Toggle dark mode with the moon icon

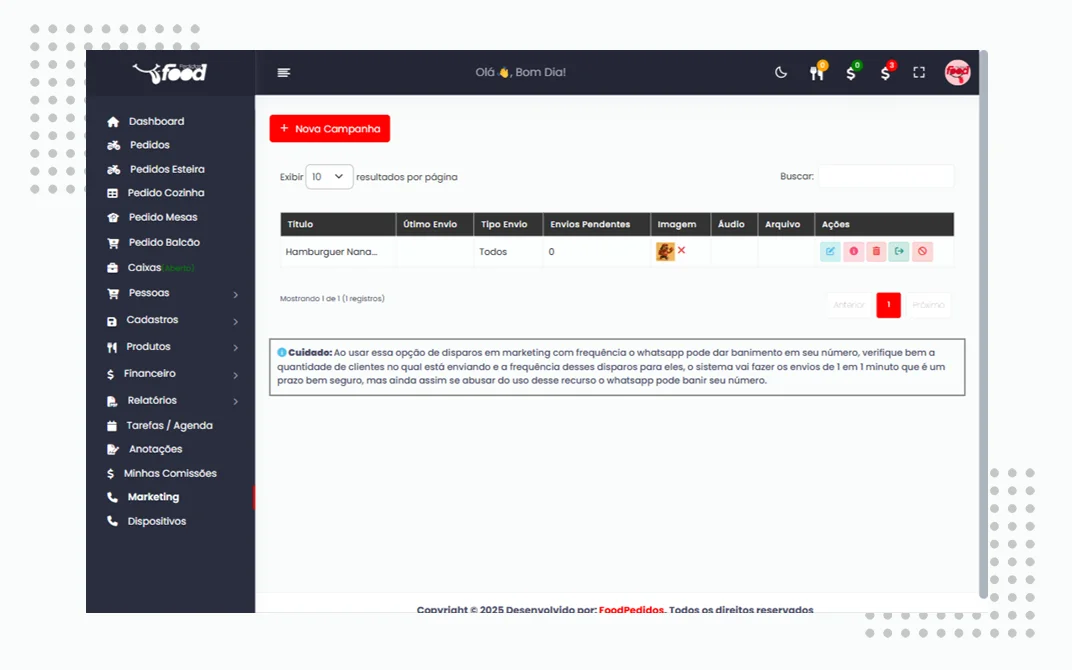pyautogui.click(x=781, y=72)
